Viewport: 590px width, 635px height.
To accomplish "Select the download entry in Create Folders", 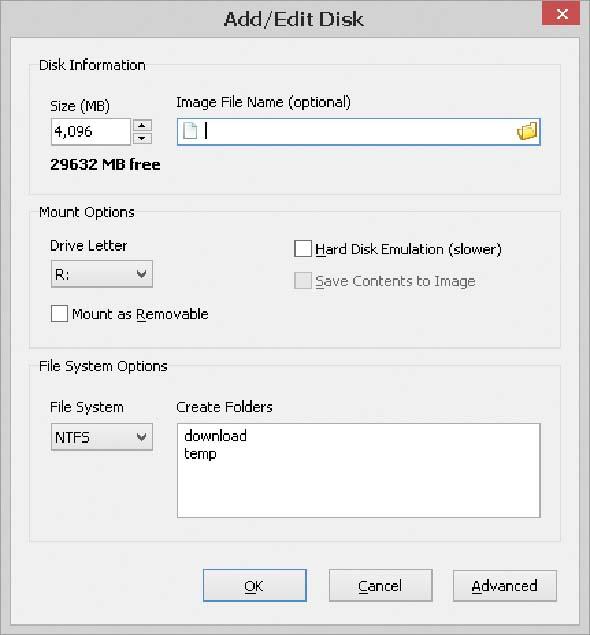I will (215, 436).
